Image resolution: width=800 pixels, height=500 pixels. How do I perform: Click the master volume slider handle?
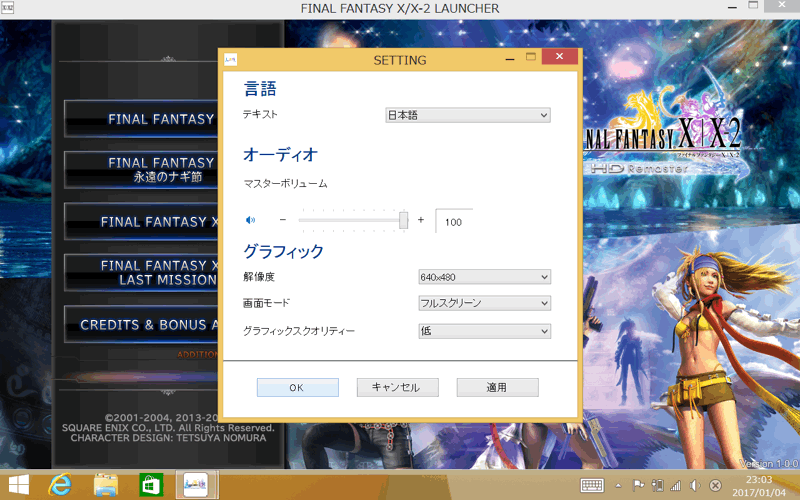point(404,220)
